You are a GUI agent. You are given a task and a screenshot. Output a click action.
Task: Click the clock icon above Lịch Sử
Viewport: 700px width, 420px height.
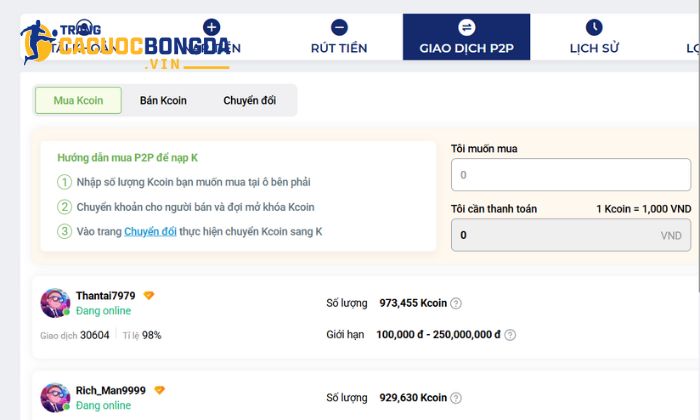pos(594,27)
